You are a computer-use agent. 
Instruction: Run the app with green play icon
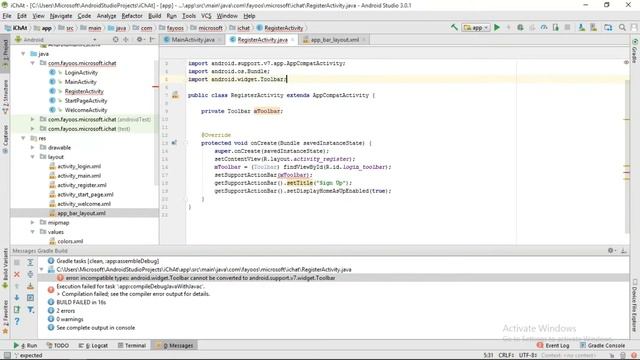[497, 27]
